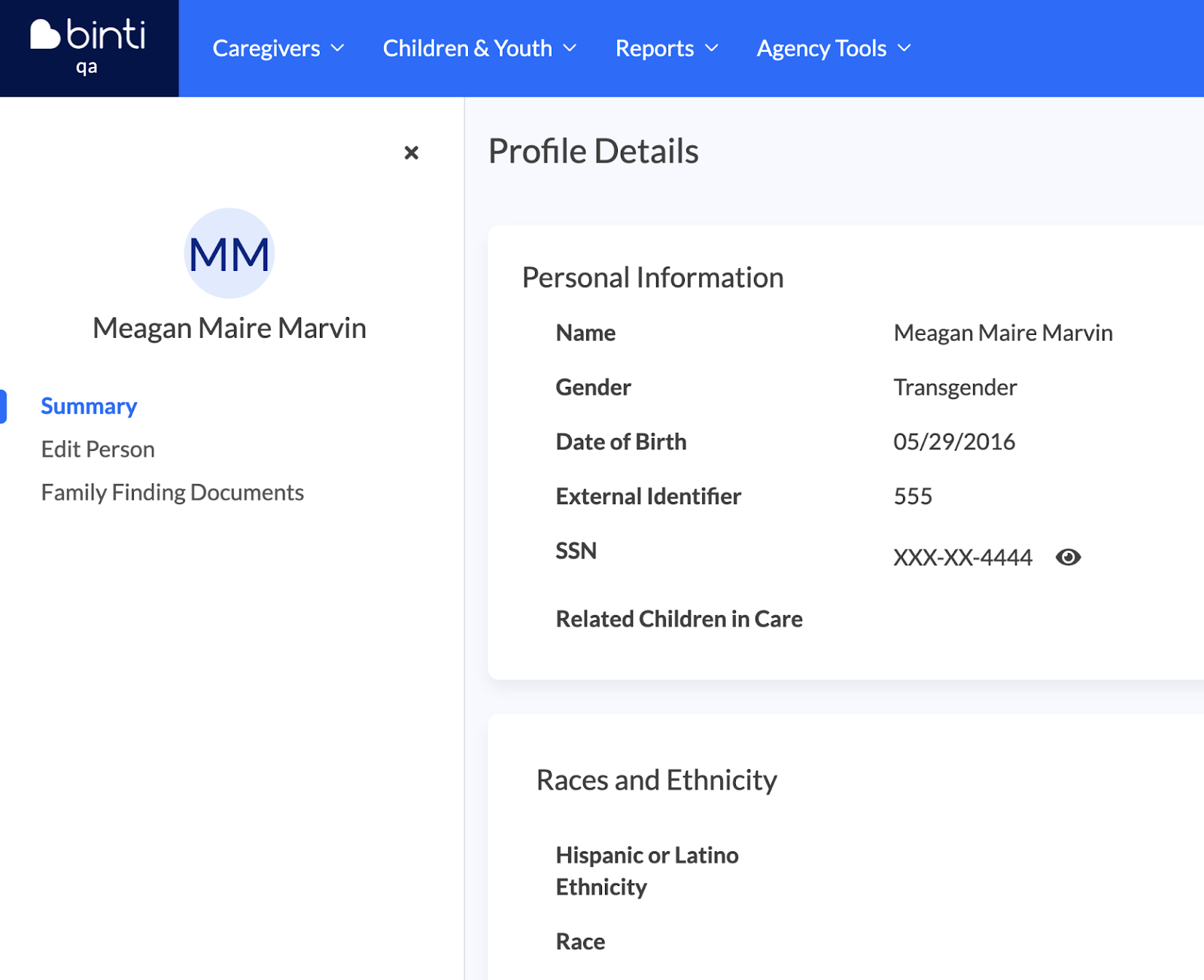Viewport: 1204px width, 980px height.
Task: Open Family Finding Documents
Action: [x=172, y=492]
